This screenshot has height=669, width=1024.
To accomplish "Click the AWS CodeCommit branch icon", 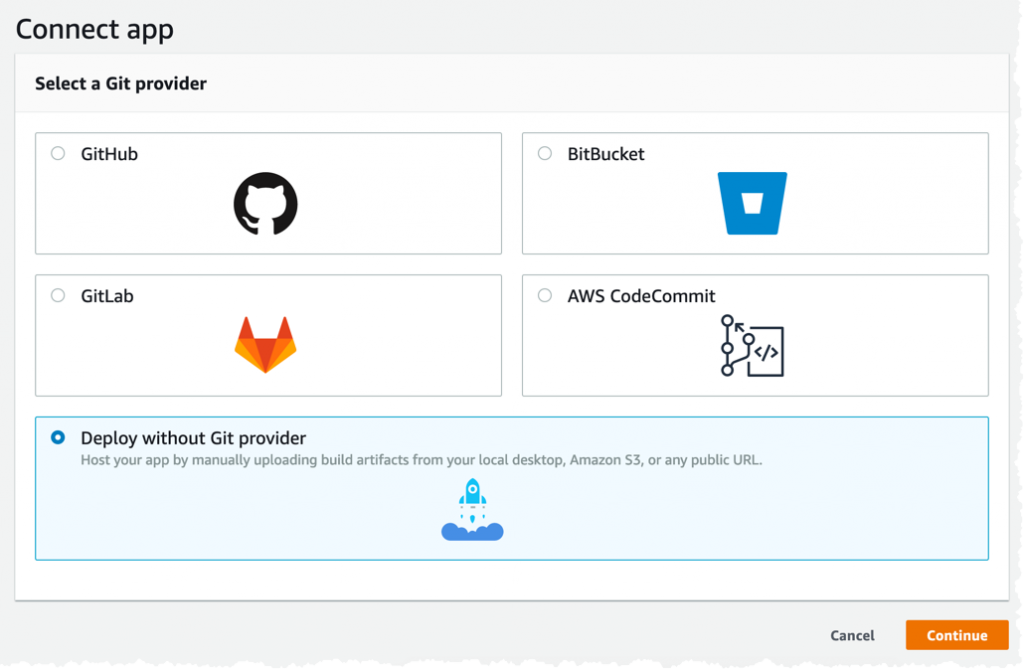I will click(x=752, y=346).
